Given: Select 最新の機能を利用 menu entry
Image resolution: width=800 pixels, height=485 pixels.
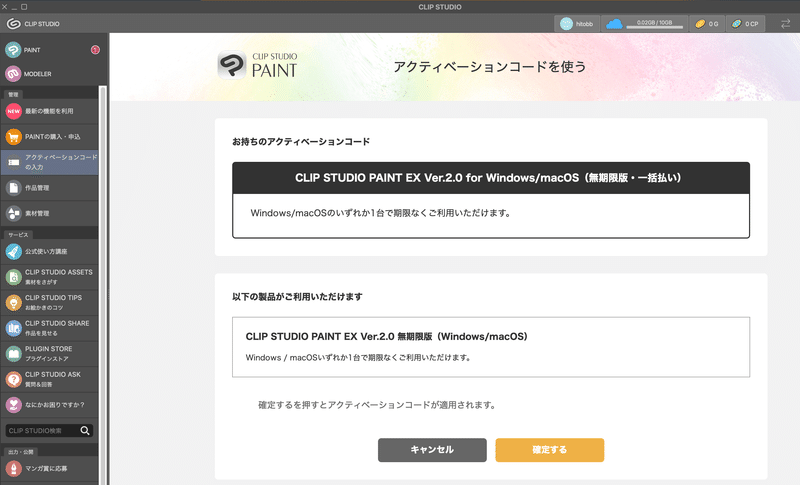Looking at the screenshot, I should point(49,111).
